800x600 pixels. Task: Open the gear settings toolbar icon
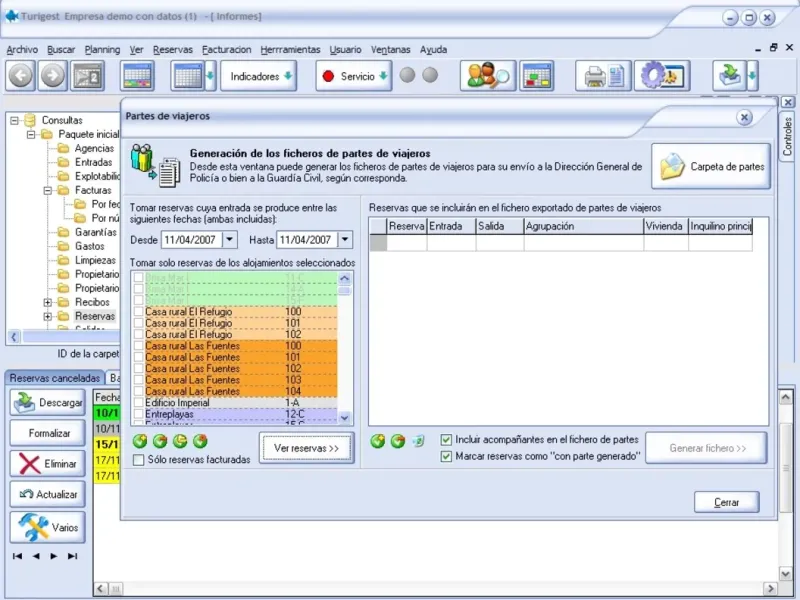click(662, 76)
